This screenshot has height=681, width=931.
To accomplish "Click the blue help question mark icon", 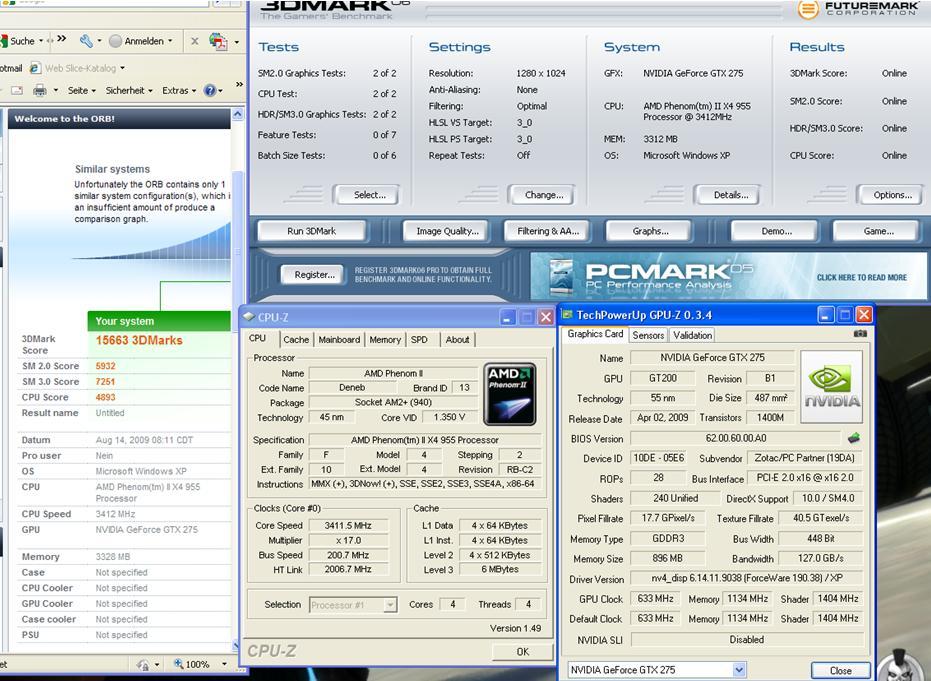I will [x=210, y=90].
